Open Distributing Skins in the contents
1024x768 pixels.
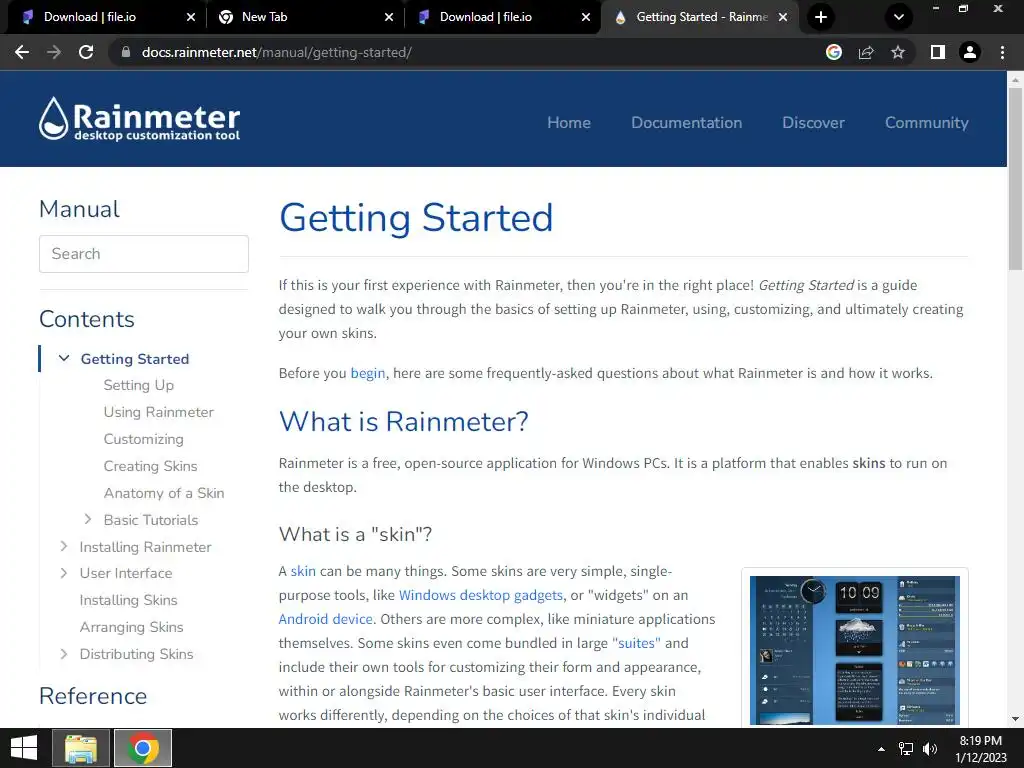pos(136,654)
